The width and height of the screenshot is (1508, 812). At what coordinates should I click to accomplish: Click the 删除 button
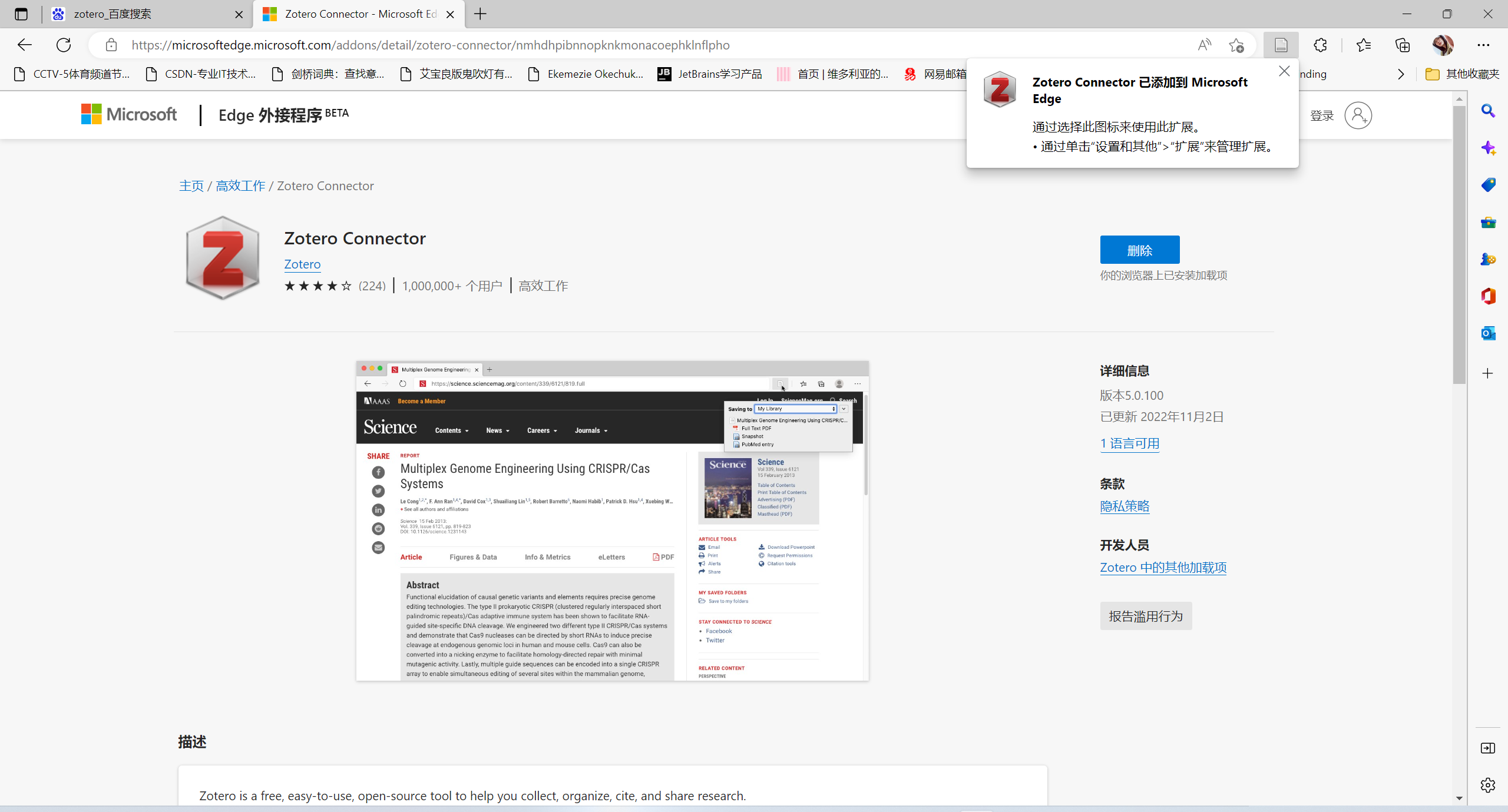click(1139, 250)
